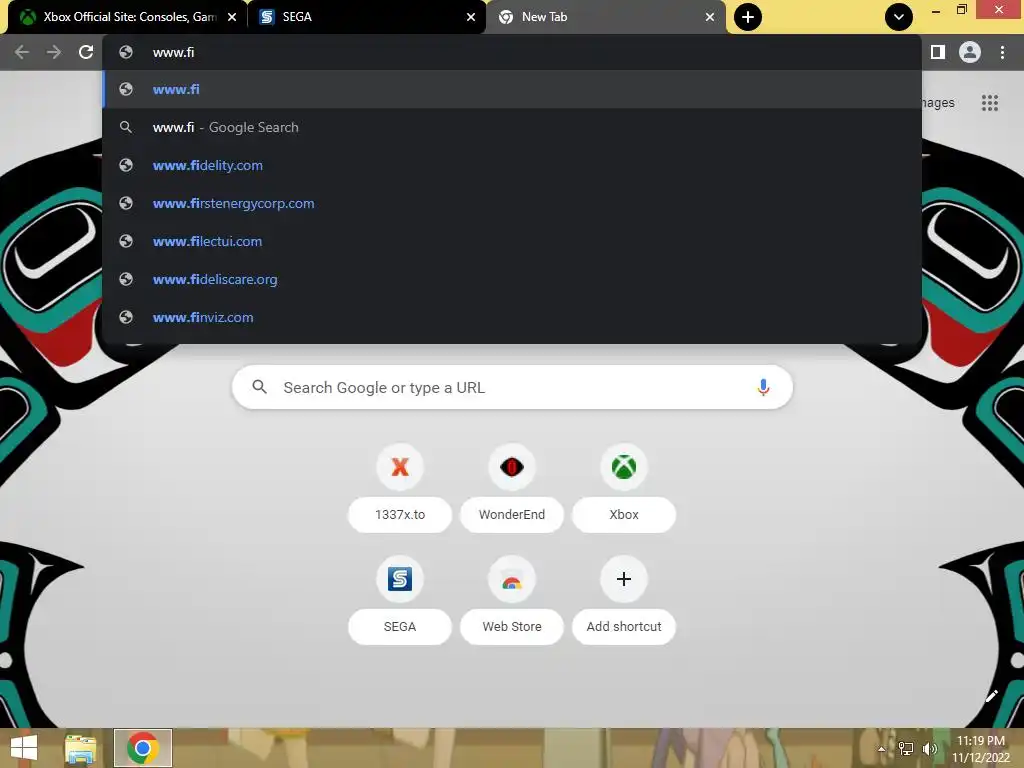Open the network status tray icon
Image resolution: width=1024 pixels, height=768 pixels.
[x=906, y=749]
